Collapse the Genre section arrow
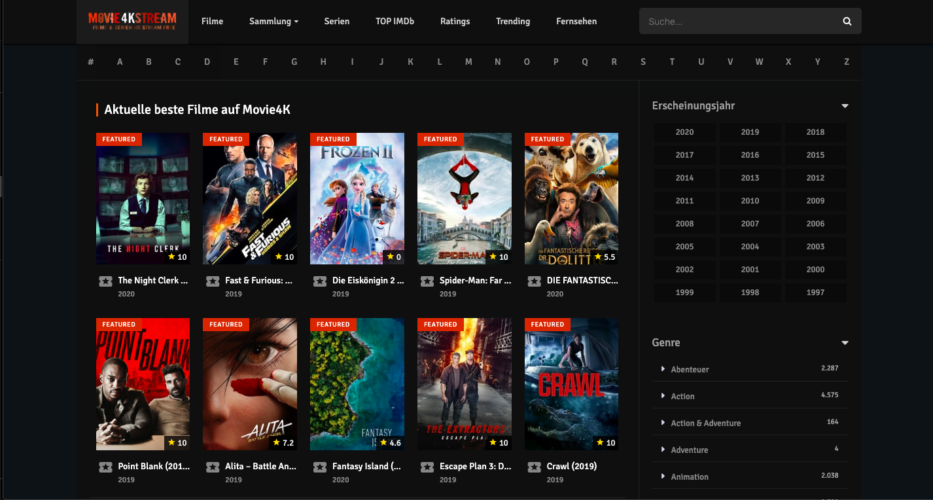The height and width of the screenshot is (500, 933). [x=844, y=343]
